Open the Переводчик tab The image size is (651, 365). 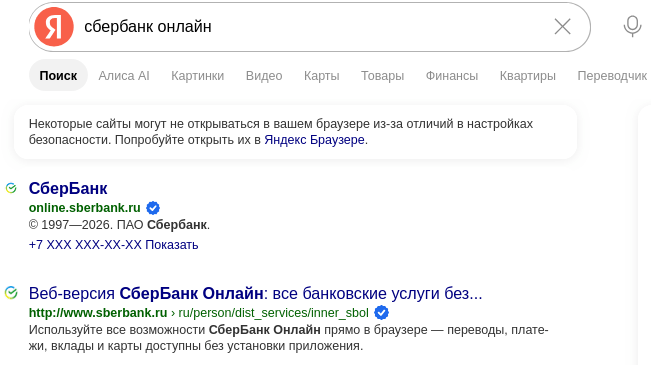click(612, 76)
